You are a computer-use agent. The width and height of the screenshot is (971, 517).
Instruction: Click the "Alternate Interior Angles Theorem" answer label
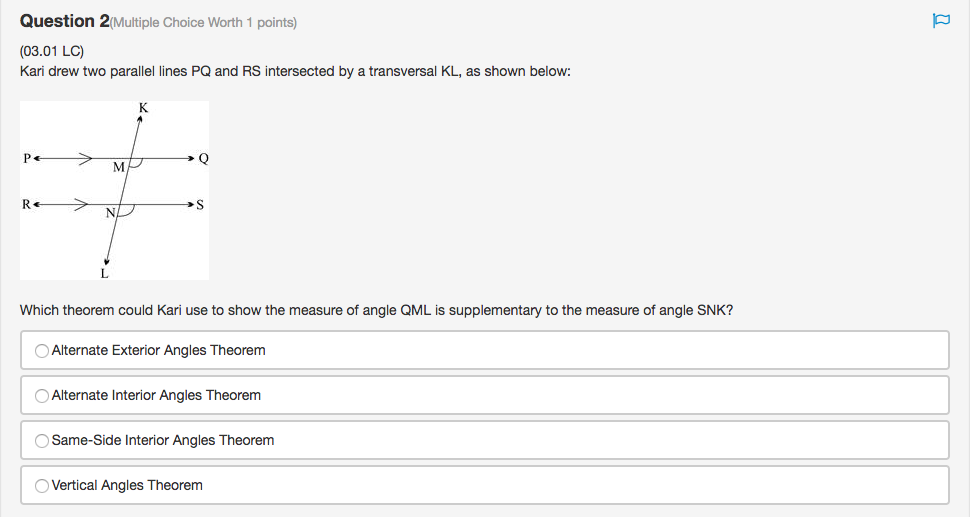tap(156, 396)
